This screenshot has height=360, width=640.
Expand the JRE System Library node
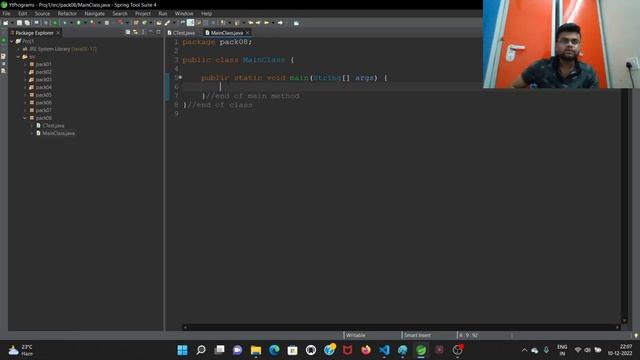pyautogui.click(x=18, y=49)
